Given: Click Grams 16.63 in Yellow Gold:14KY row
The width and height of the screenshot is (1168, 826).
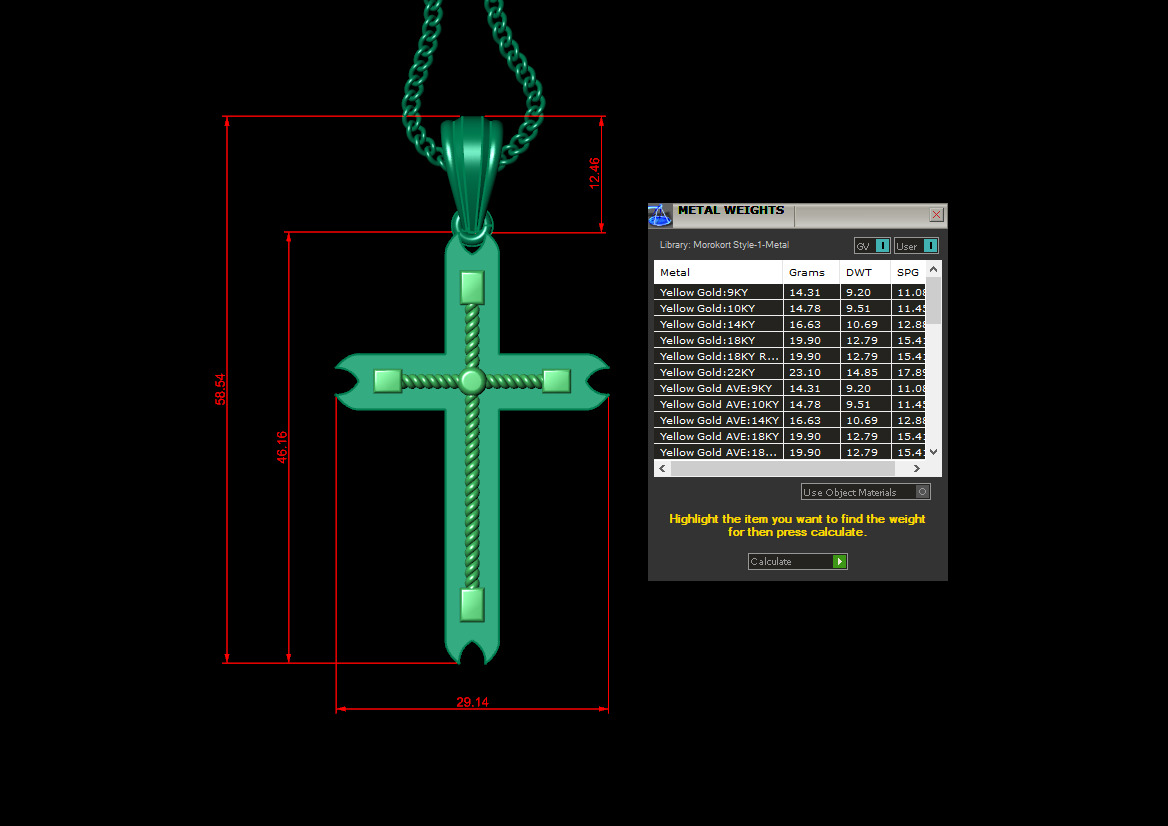Looking at the screenshot, I should 804,324.
